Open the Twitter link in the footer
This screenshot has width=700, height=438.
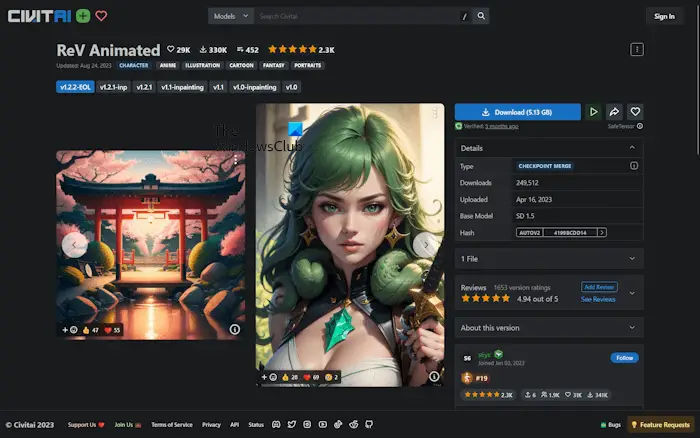[292, 424]
